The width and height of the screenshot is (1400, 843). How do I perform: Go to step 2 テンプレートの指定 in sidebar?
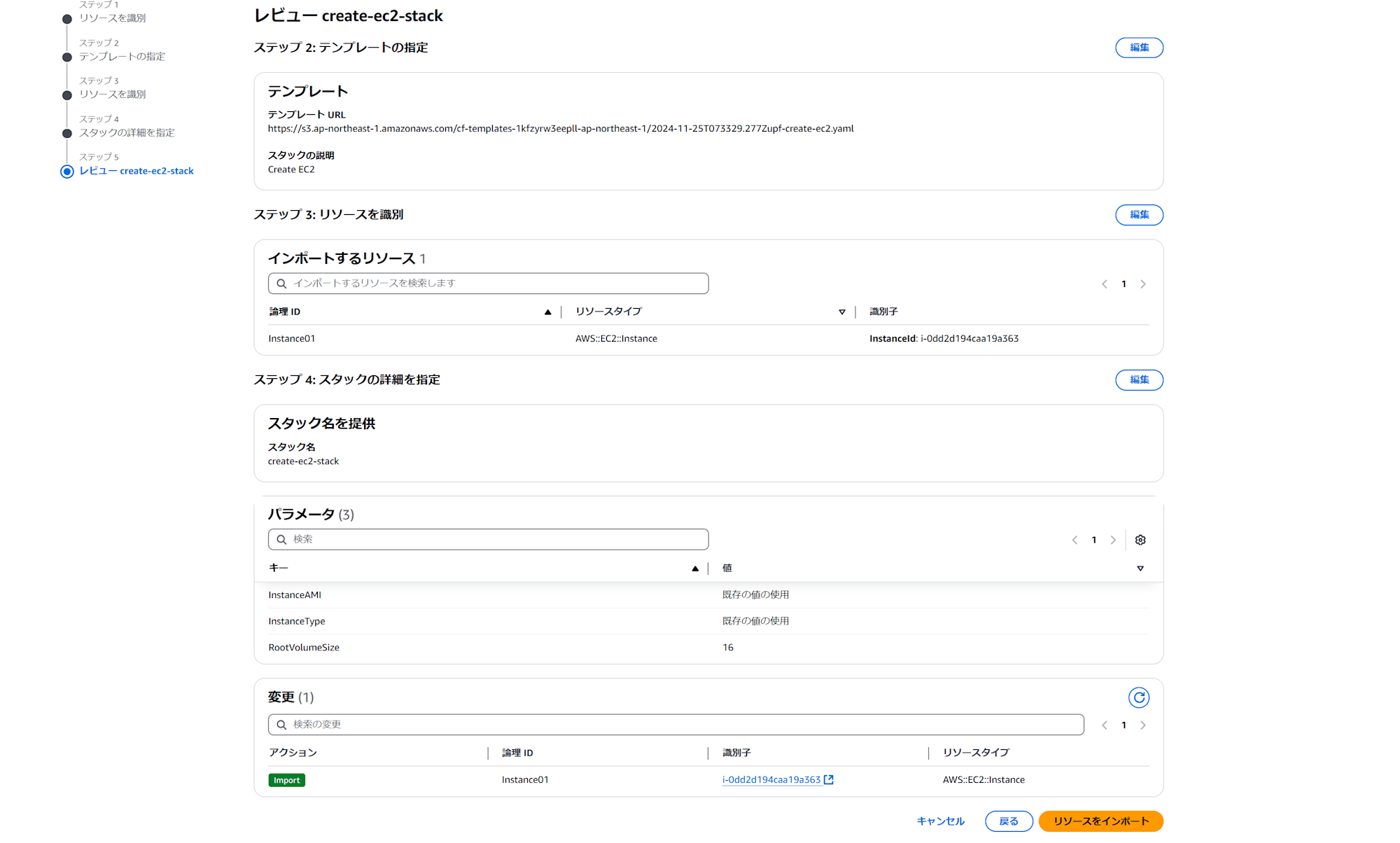(x=122, y=57)
